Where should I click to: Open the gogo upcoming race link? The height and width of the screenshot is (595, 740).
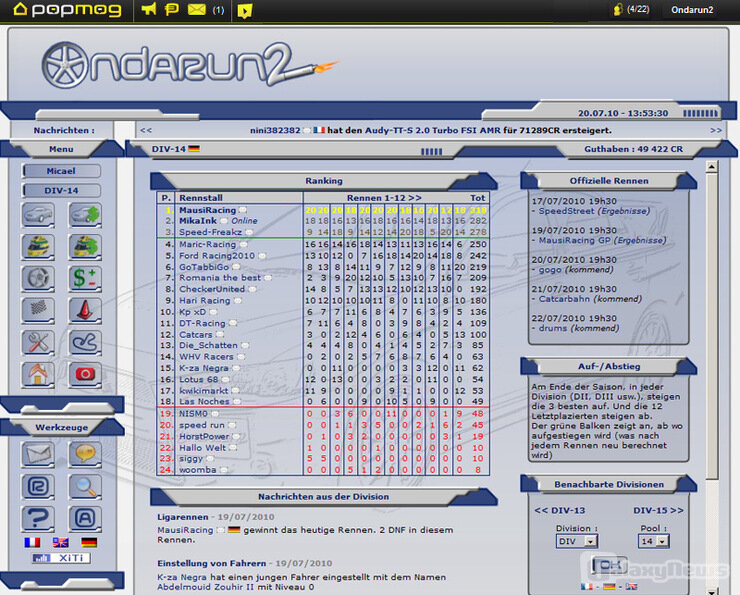click(x=550, y=269)
